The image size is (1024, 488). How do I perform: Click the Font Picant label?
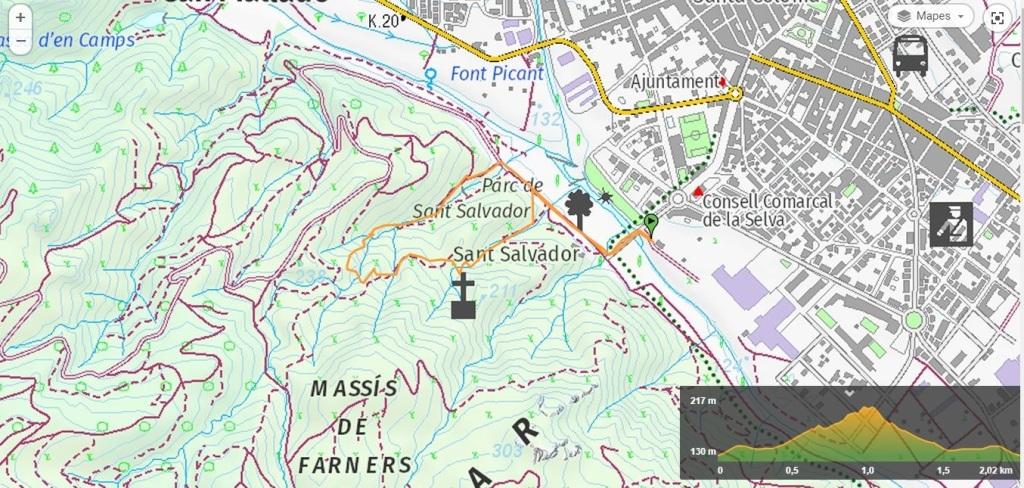[497, 74]
